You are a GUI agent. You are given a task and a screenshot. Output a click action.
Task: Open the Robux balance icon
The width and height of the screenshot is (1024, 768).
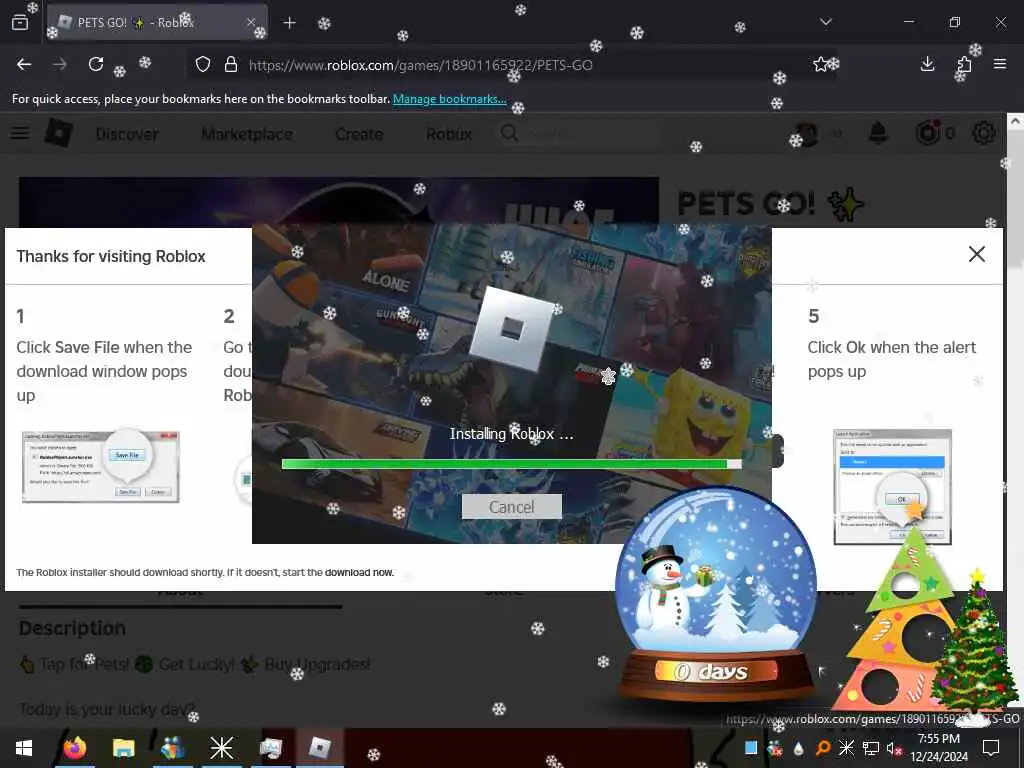point(928,133)
